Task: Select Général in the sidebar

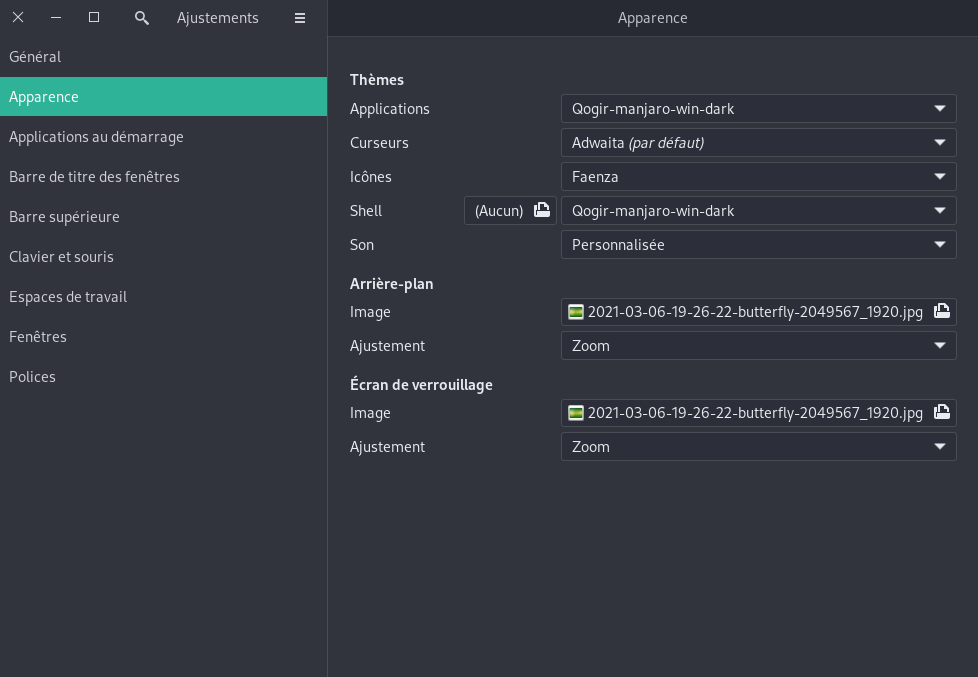Action: pyautogui.click(x=163, y=57)
